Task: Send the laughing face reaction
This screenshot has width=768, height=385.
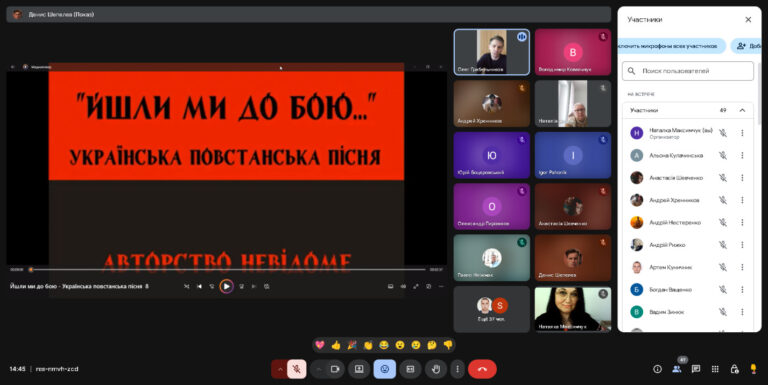Action: (x=384, y=345)
